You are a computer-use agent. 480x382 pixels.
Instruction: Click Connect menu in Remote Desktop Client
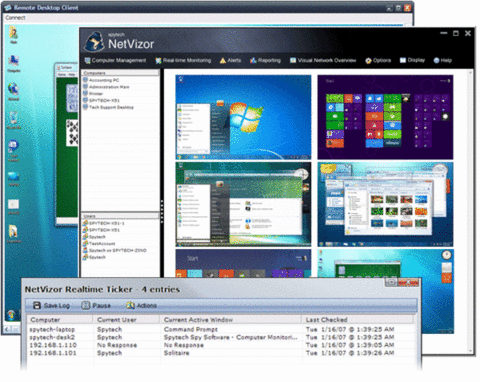(15, 18)
